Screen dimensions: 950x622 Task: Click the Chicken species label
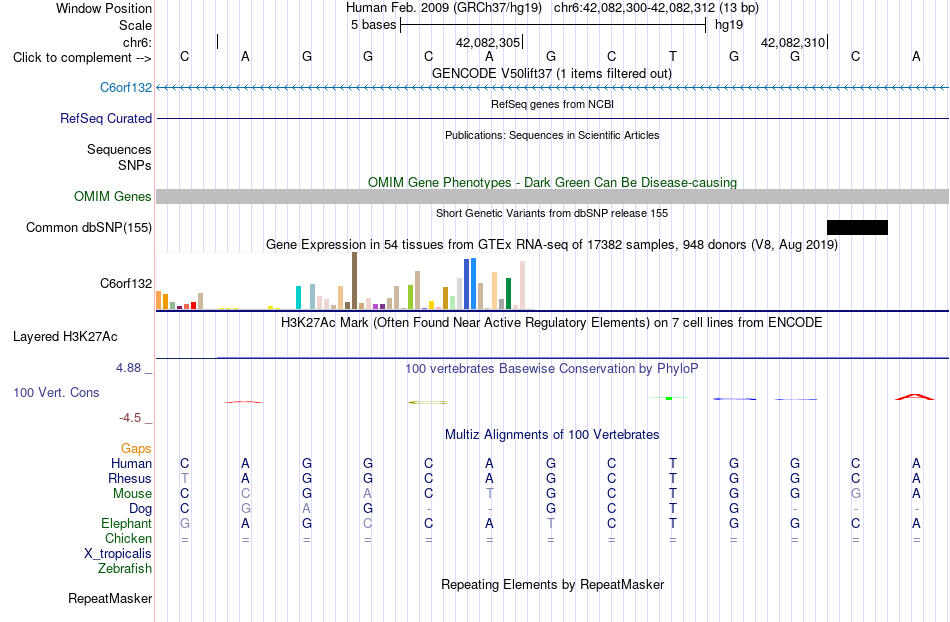(128, 538)
